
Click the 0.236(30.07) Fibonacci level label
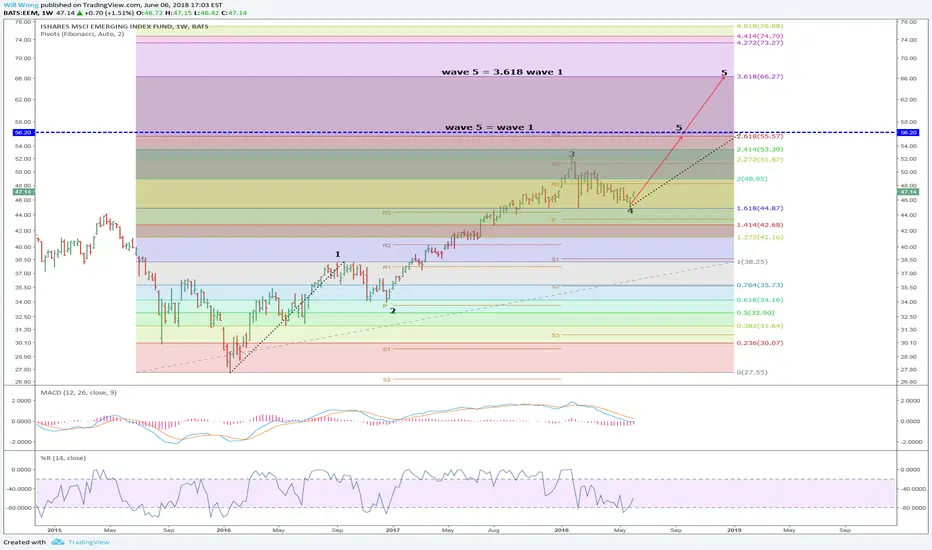pyautogui.click(x=760, y=343)
